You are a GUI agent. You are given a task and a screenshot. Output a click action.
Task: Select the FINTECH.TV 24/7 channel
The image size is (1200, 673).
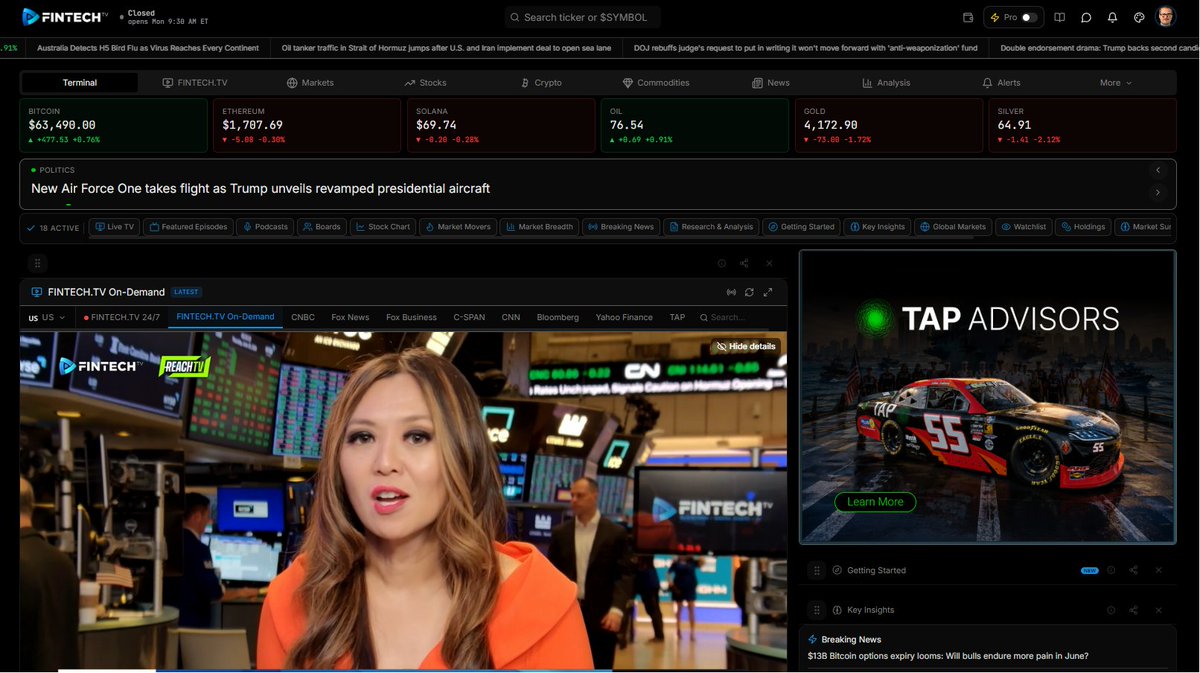click(122, 318)
